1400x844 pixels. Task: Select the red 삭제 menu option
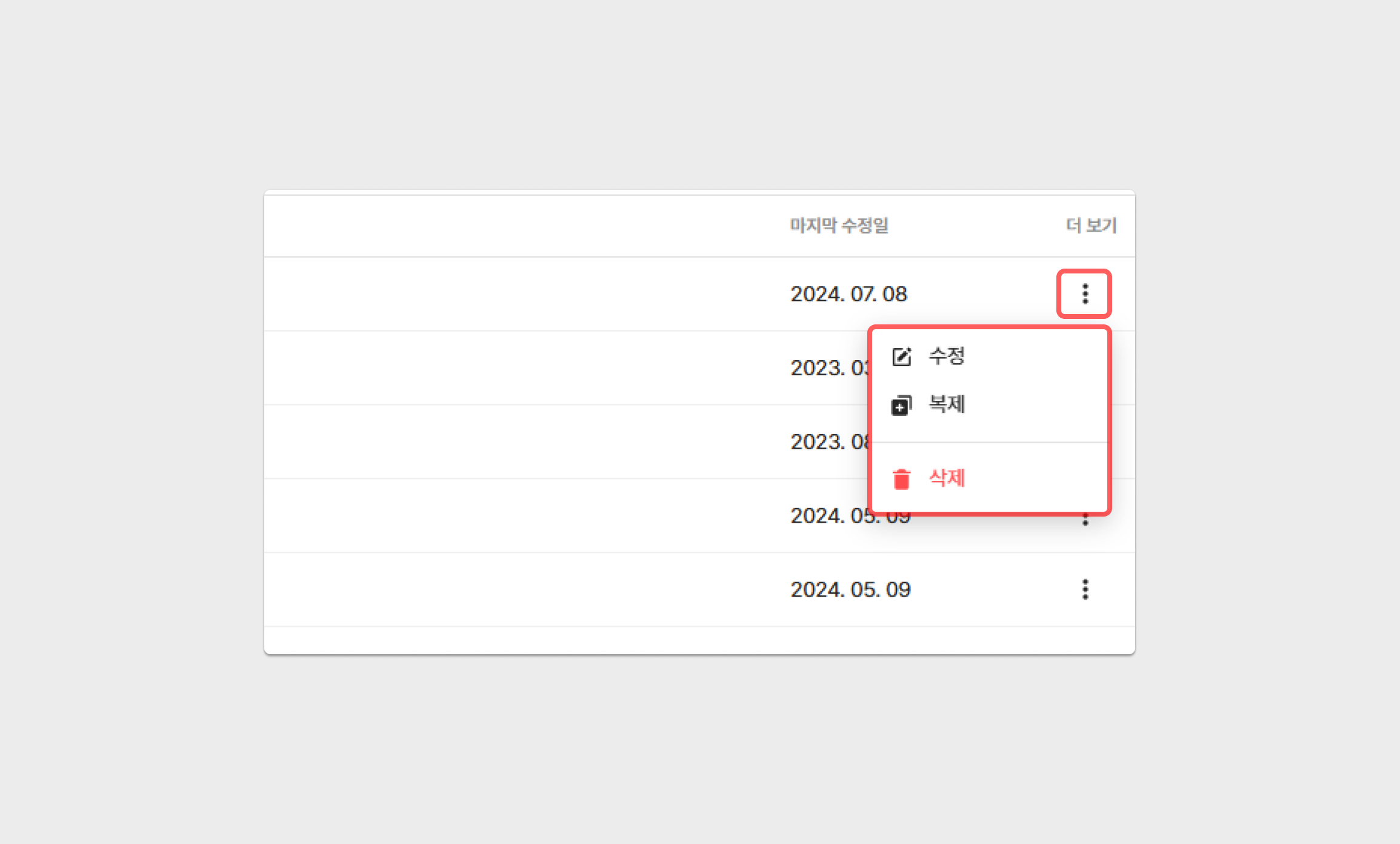pos(947,478)
